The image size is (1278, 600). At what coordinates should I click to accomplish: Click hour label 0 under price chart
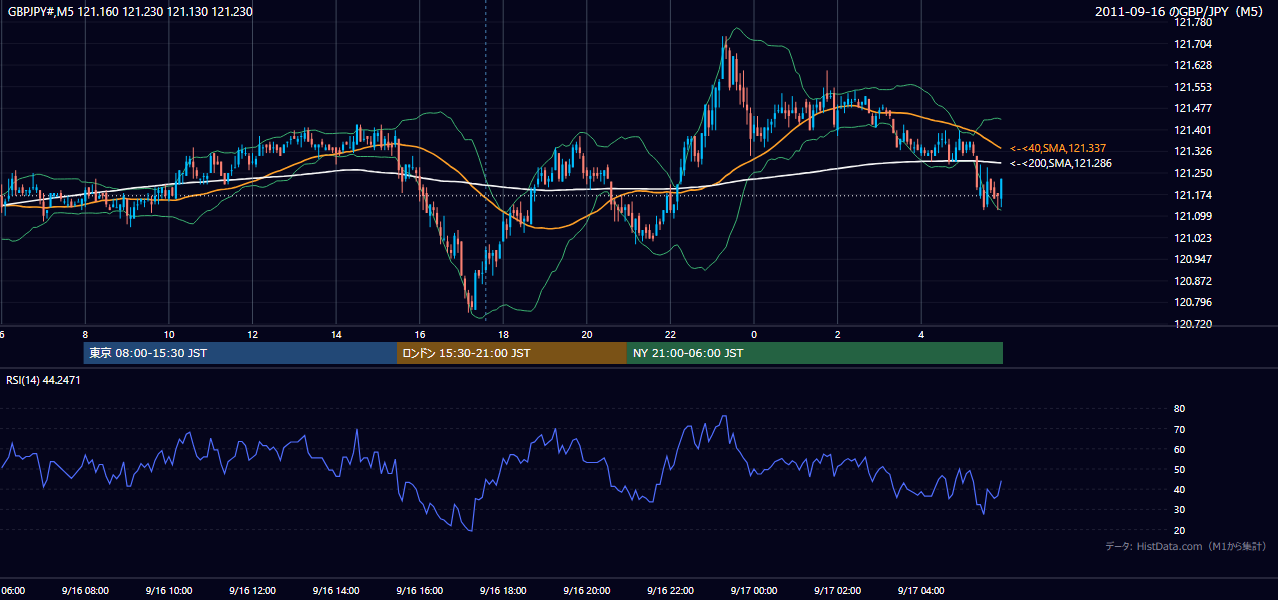pyautogui.click(x=754, y=335)
